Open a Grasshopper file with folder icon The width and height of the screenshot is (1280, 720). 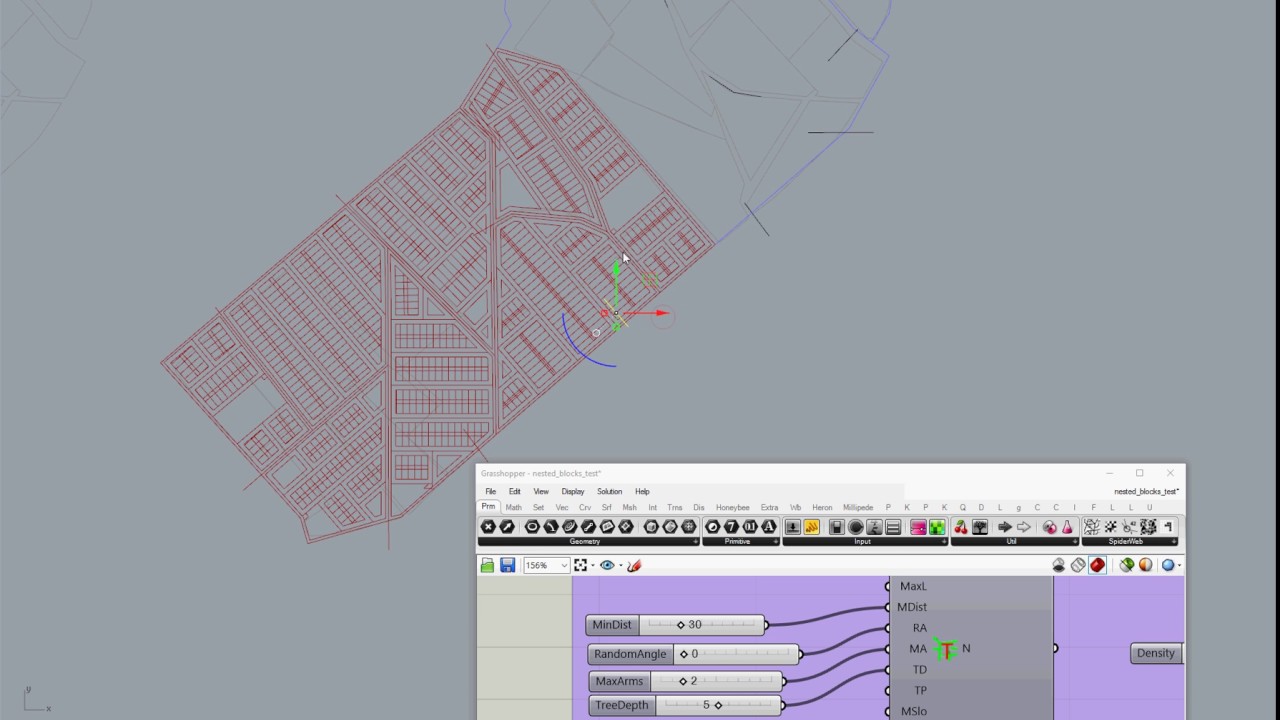click(487, 565)
